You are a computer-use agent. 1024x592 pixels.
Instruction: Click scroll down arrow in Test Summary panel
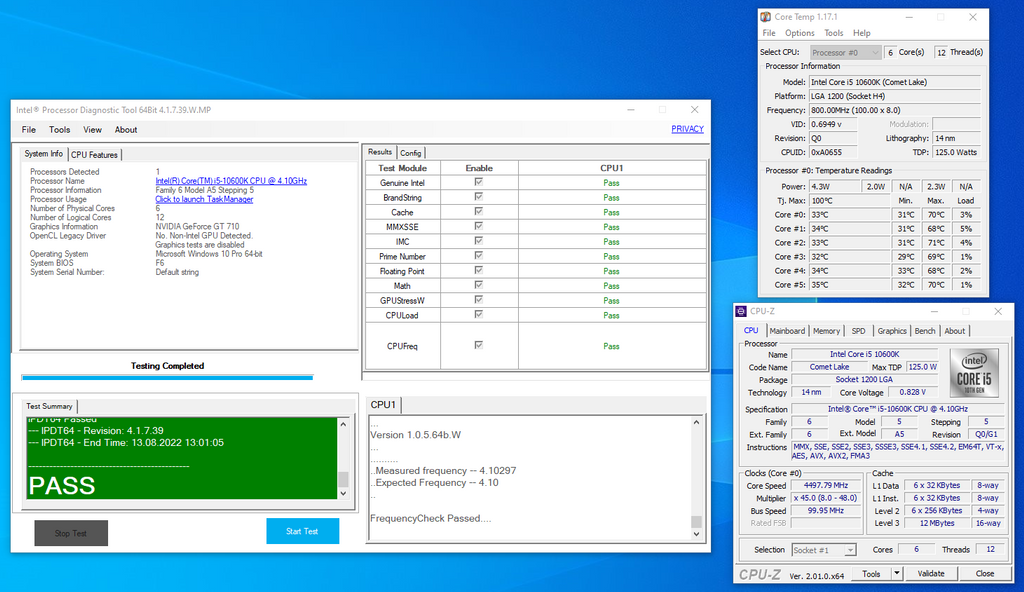344,493
